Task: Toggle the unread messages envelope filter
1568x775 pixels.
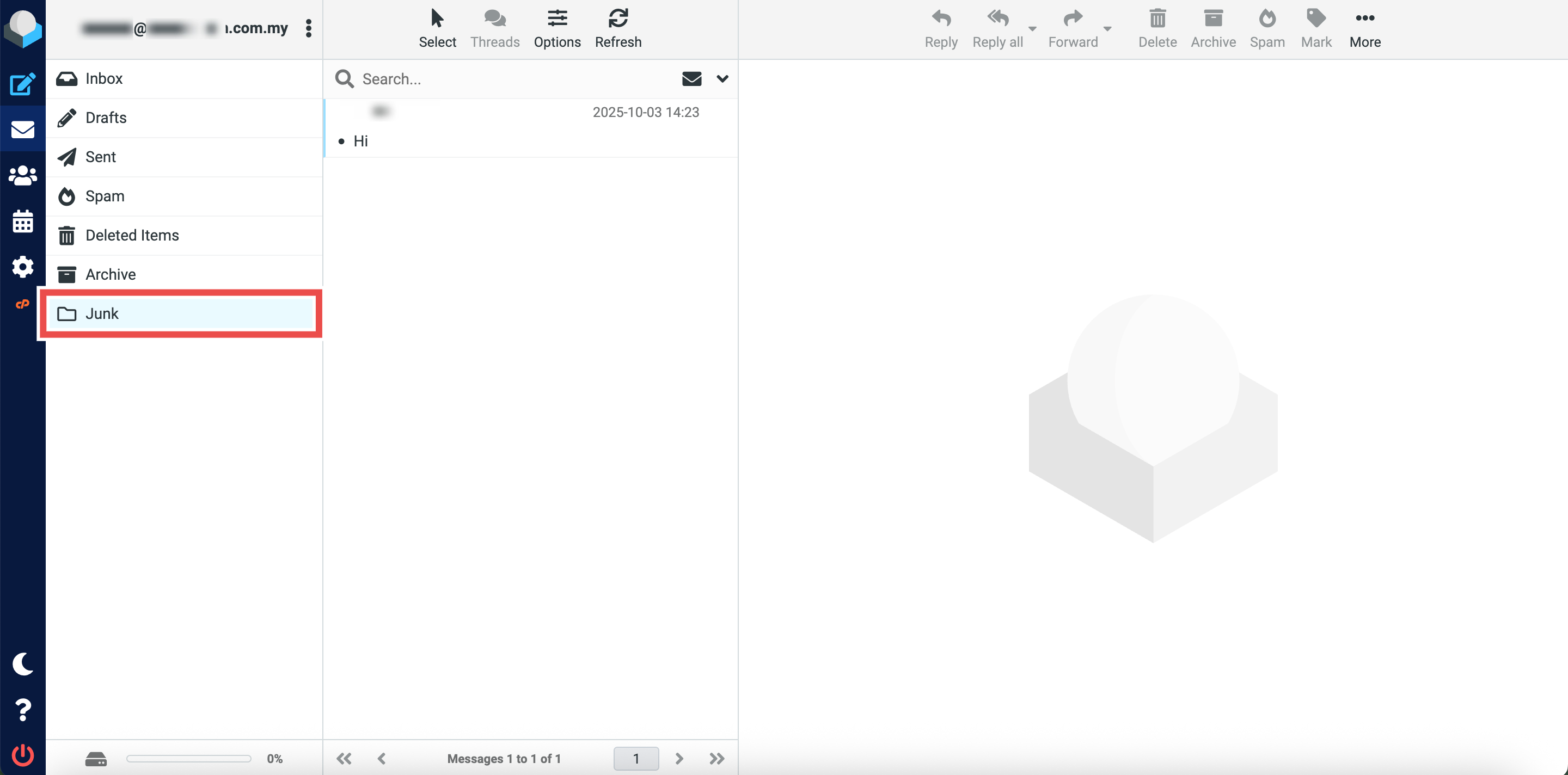Action: coord(691,78)
